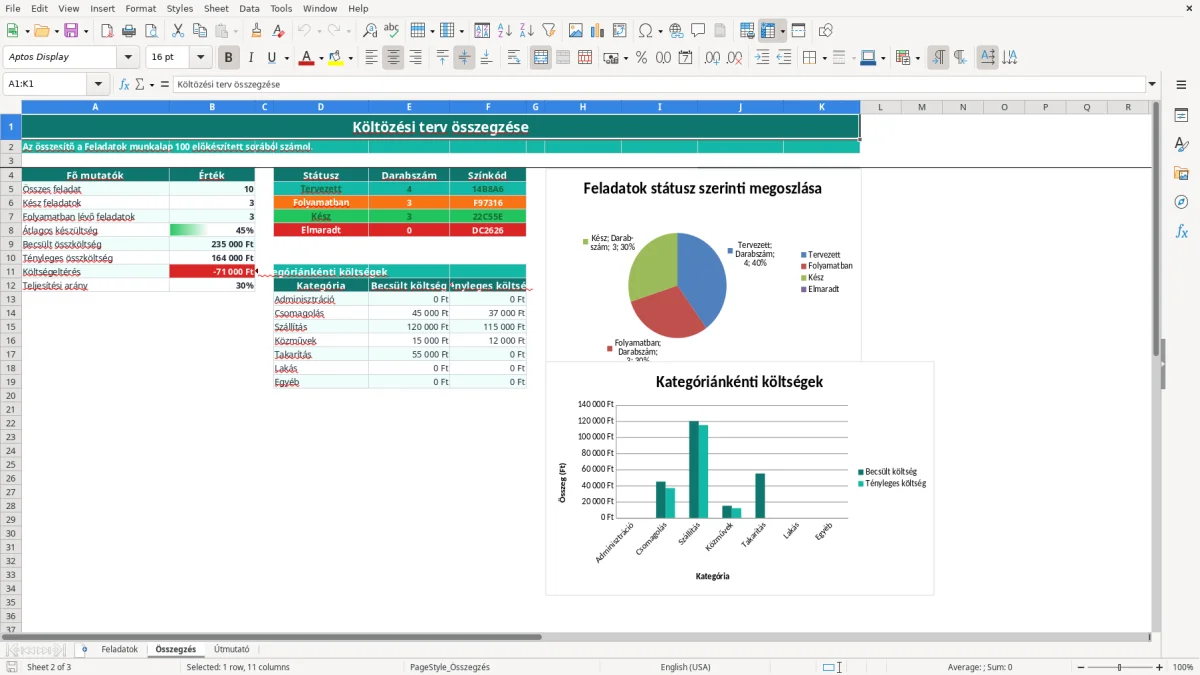Cut the selection
The height and width of the screenshot is (675, 1200).
tap(178, 31)
